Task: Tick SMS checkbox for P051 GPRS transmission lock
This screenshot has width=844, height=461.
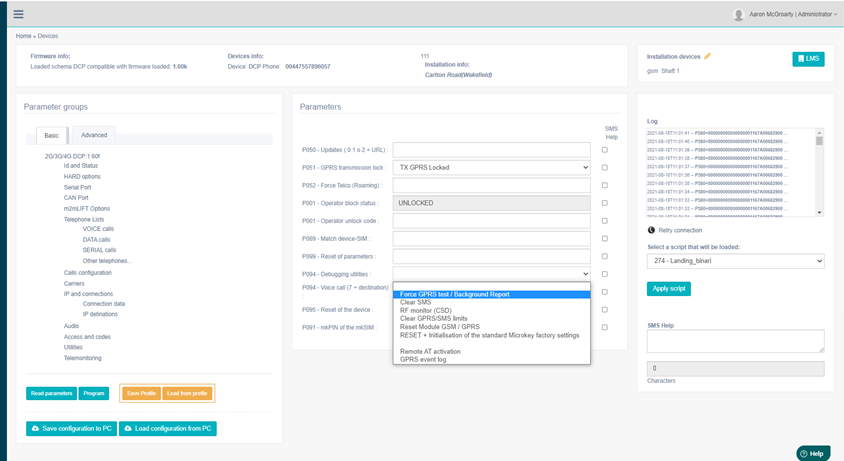Action: pyautogui.click(x=604, y=167)
